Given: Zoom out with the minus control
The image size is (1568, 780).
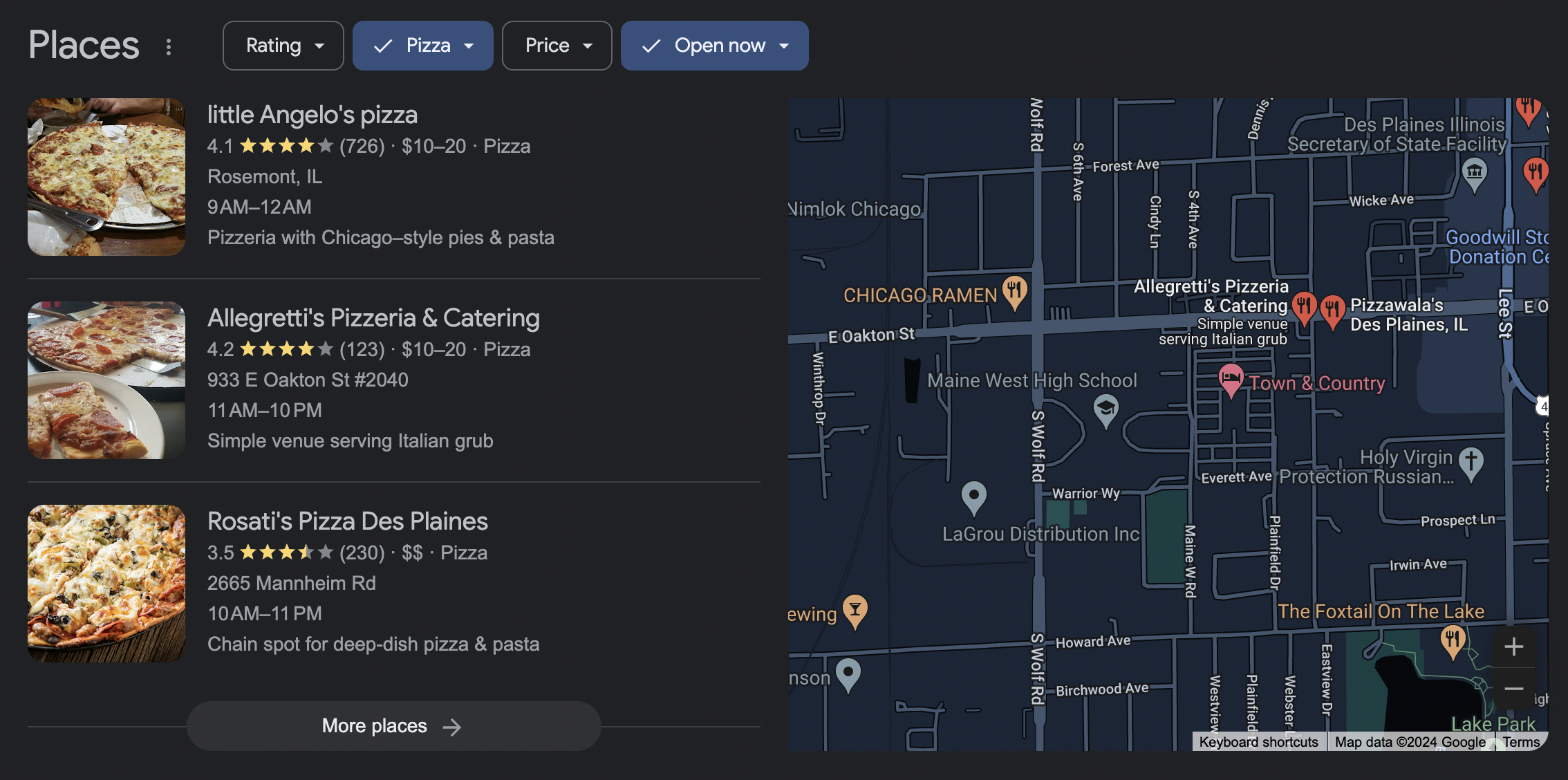Looking at the screenshot, I should (x=1513, y=689).
